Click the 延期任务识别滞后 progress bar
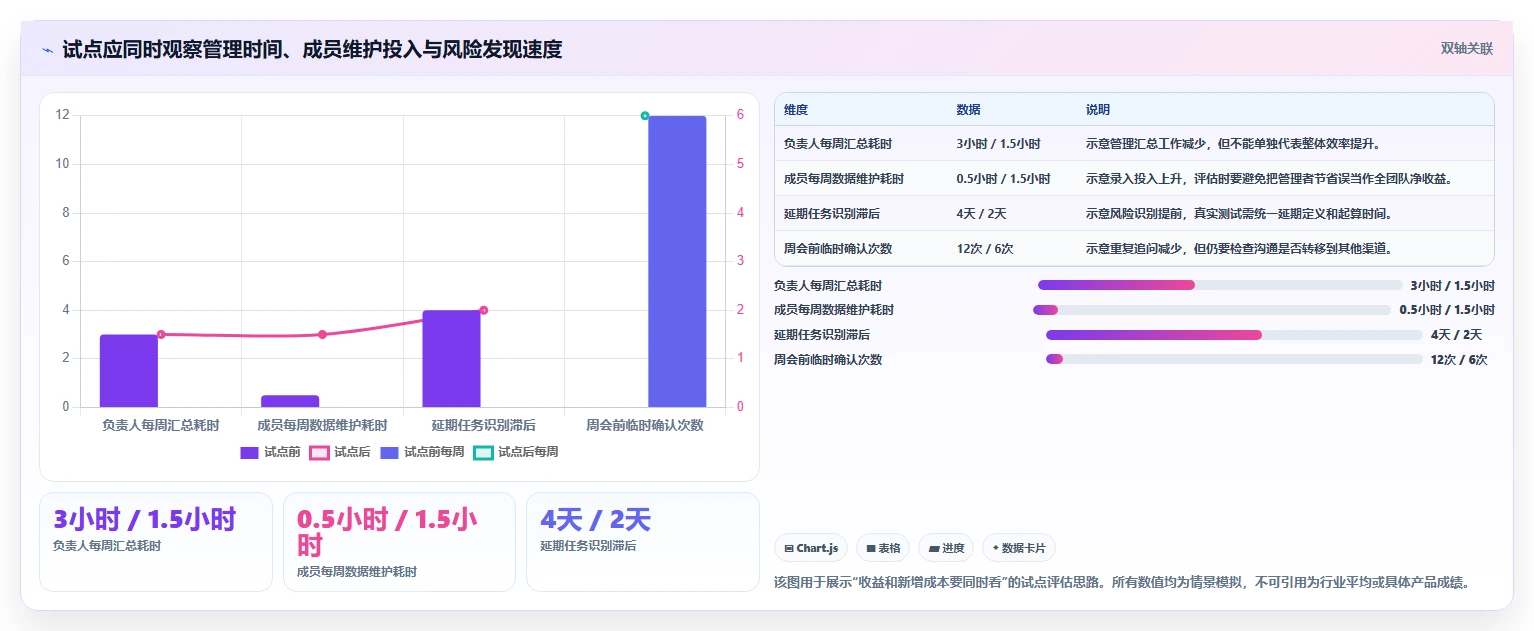 point(1234,335)
